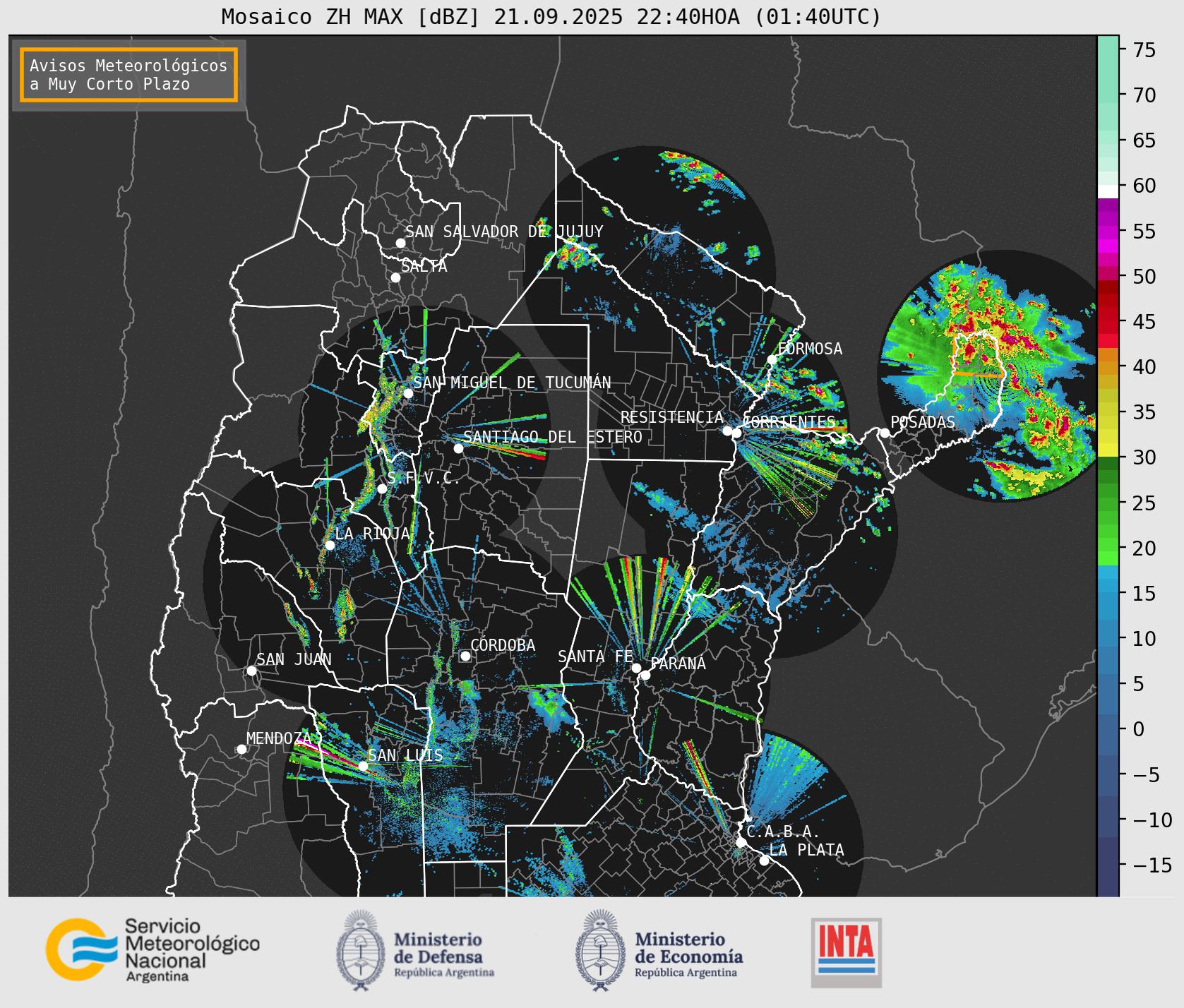Select the −15 value on the dBZ scale
This screenshot has height=1008, width=1184.
click(1152, 865)
